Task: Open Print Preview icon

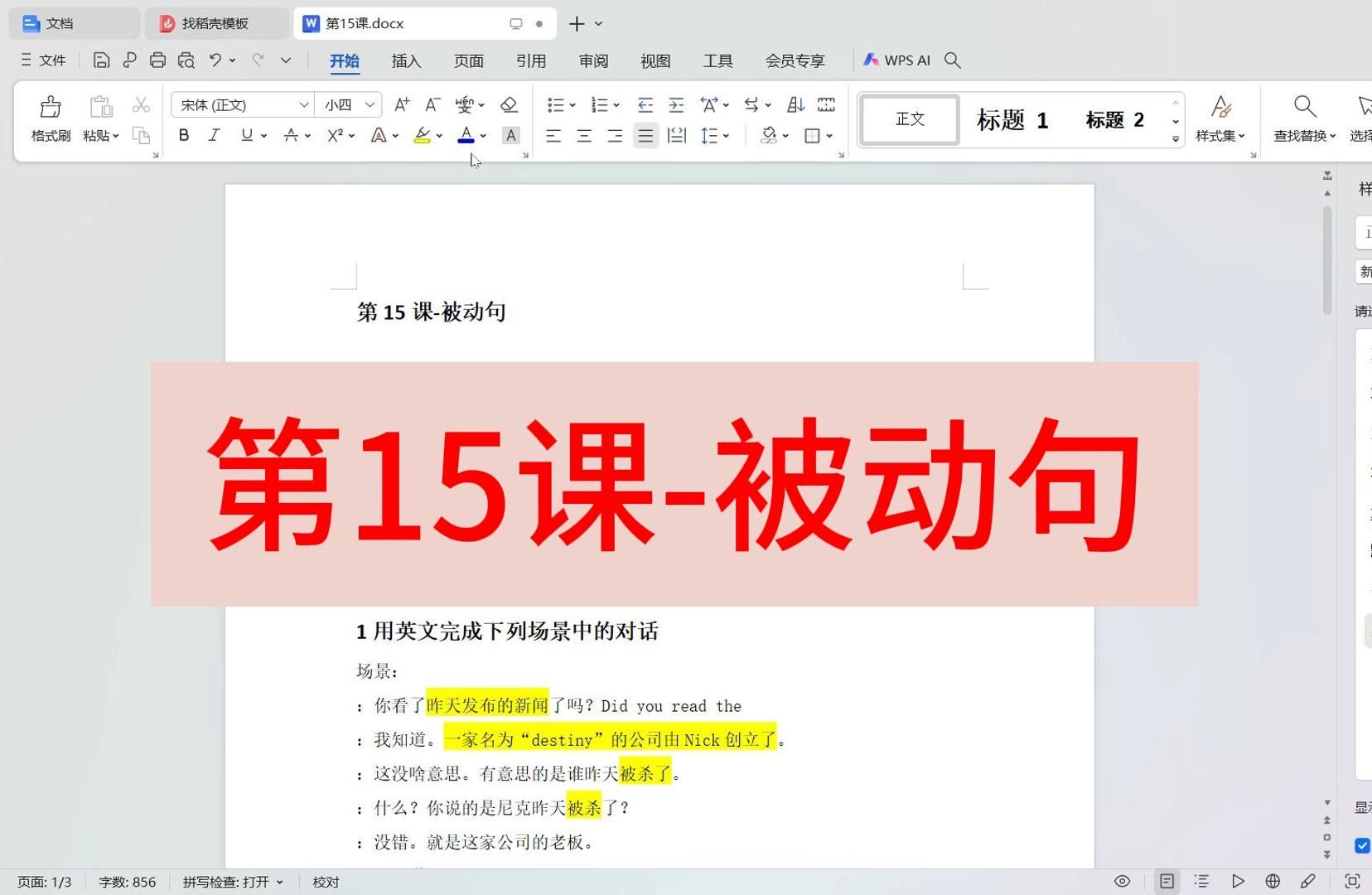Action: [186, 60]
